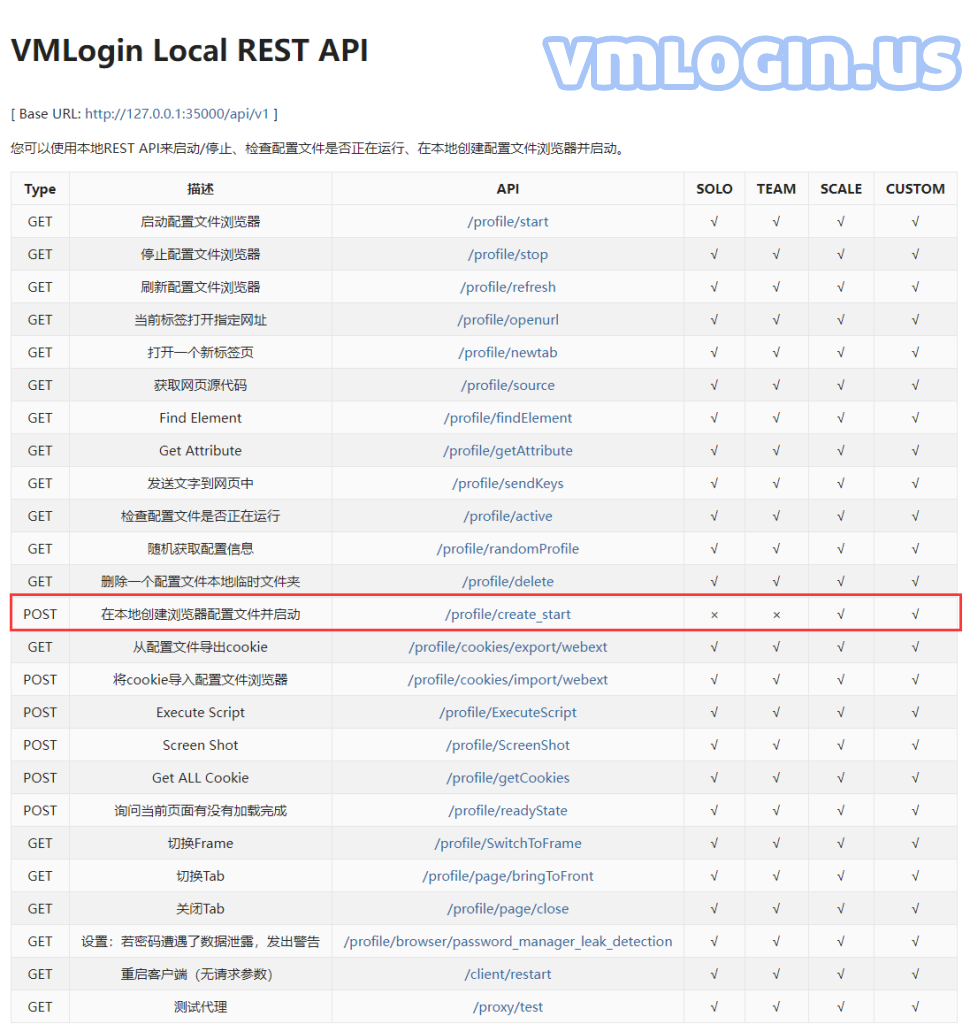
Task: Click the /profile/readyState API link
Action: (x=508, y=810)
